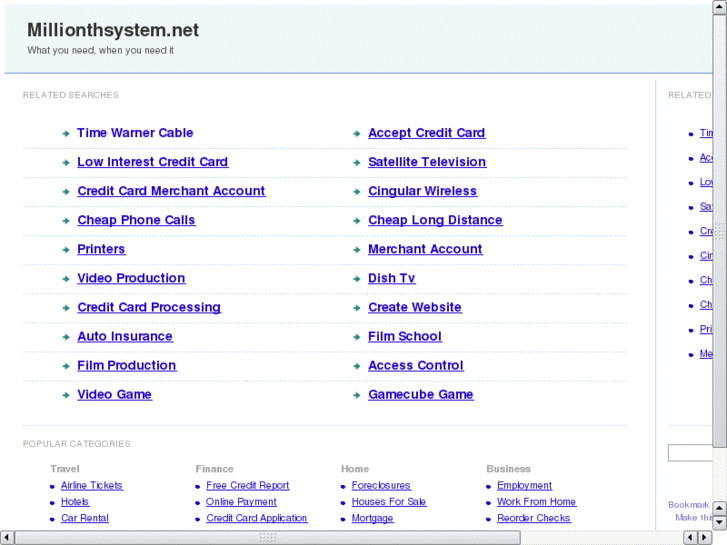The image size is (727, 545).
Task: Click horizontal scrollbar left arrow at far left
Action: 7,538
